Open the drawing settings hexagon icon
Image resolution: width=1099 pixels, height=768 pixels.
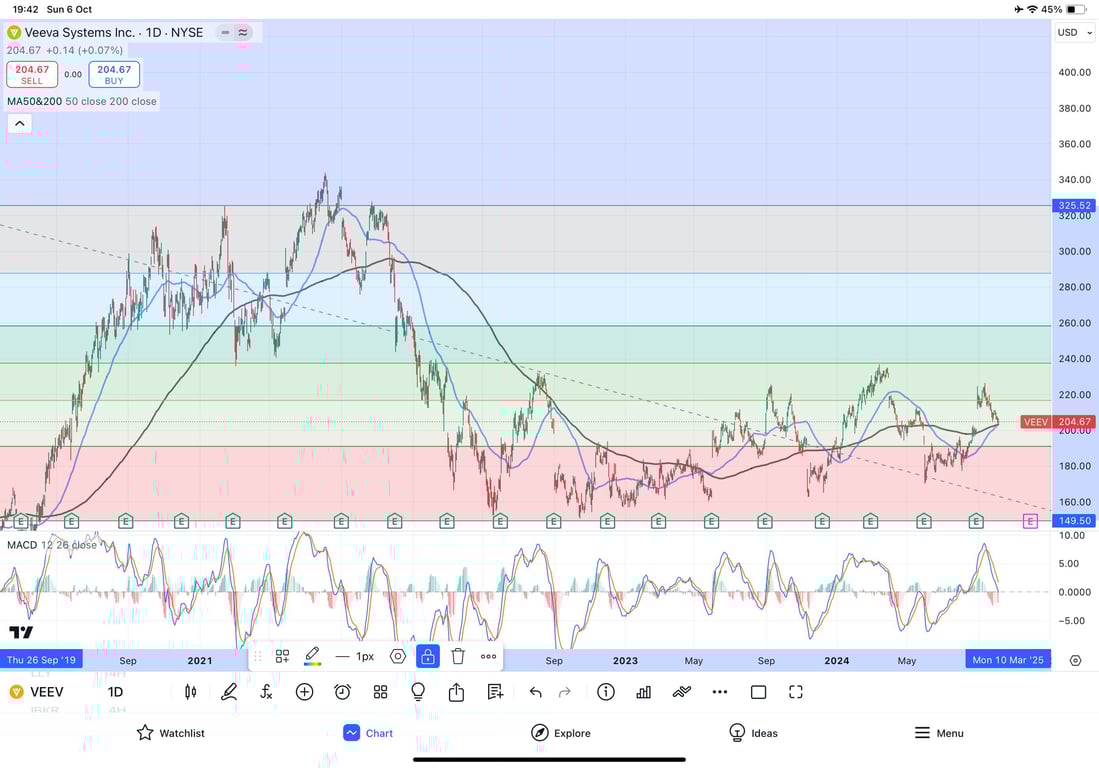click(398, 657)
